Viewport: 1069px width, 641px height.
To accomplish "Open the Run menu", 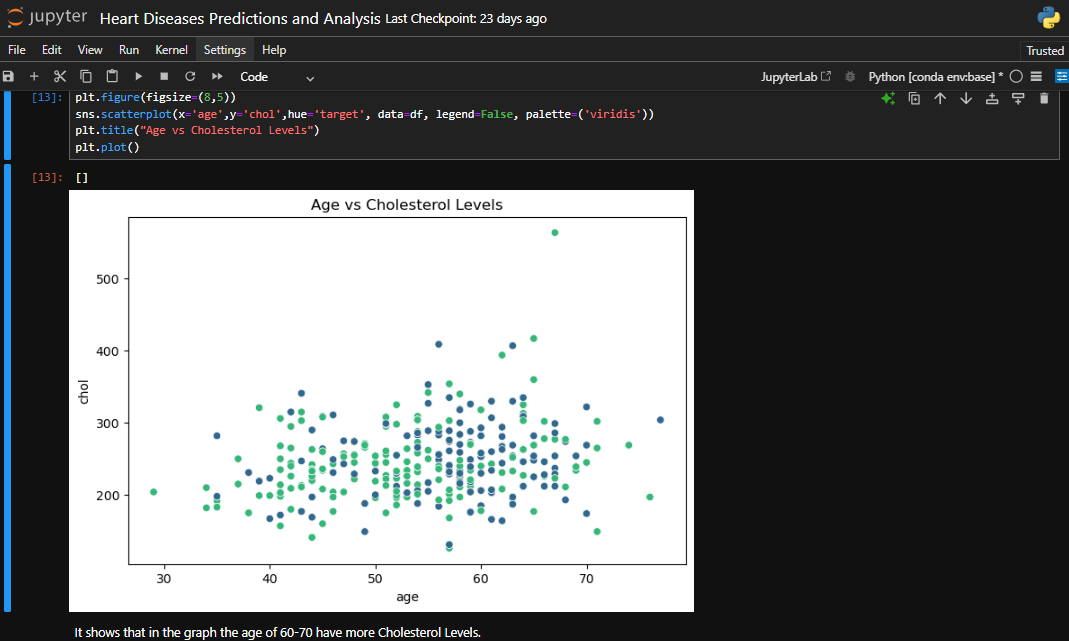I will 129,50.
